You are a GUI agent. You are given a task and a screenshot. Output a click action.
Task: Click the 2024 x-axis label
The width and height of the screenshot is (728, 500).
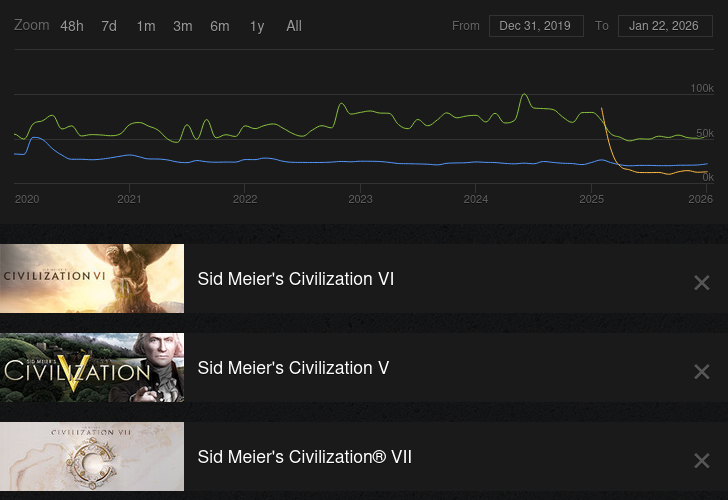(x=476, y=199)
